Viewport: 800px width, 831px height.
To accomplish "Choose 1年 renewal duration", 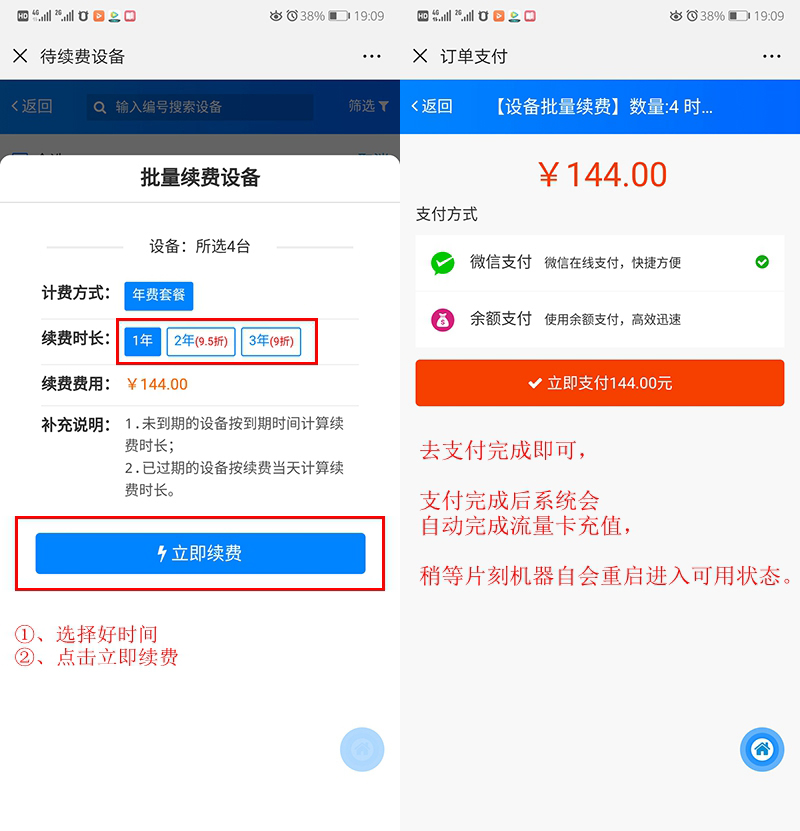I will (x=143, y=341).
